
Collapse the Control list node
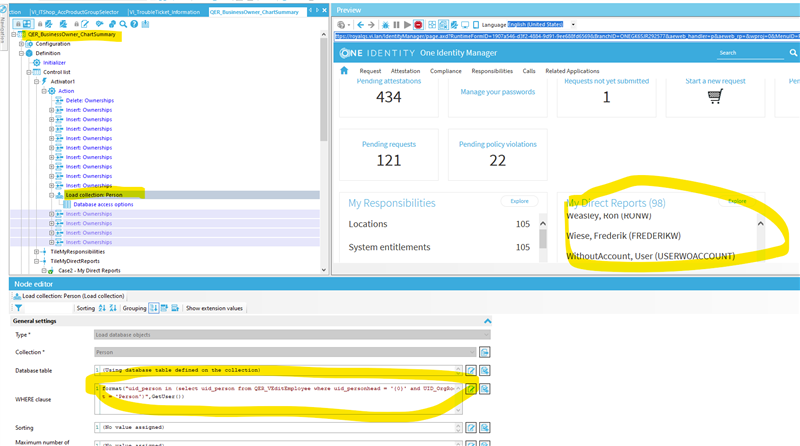click(x=29, y=72)
